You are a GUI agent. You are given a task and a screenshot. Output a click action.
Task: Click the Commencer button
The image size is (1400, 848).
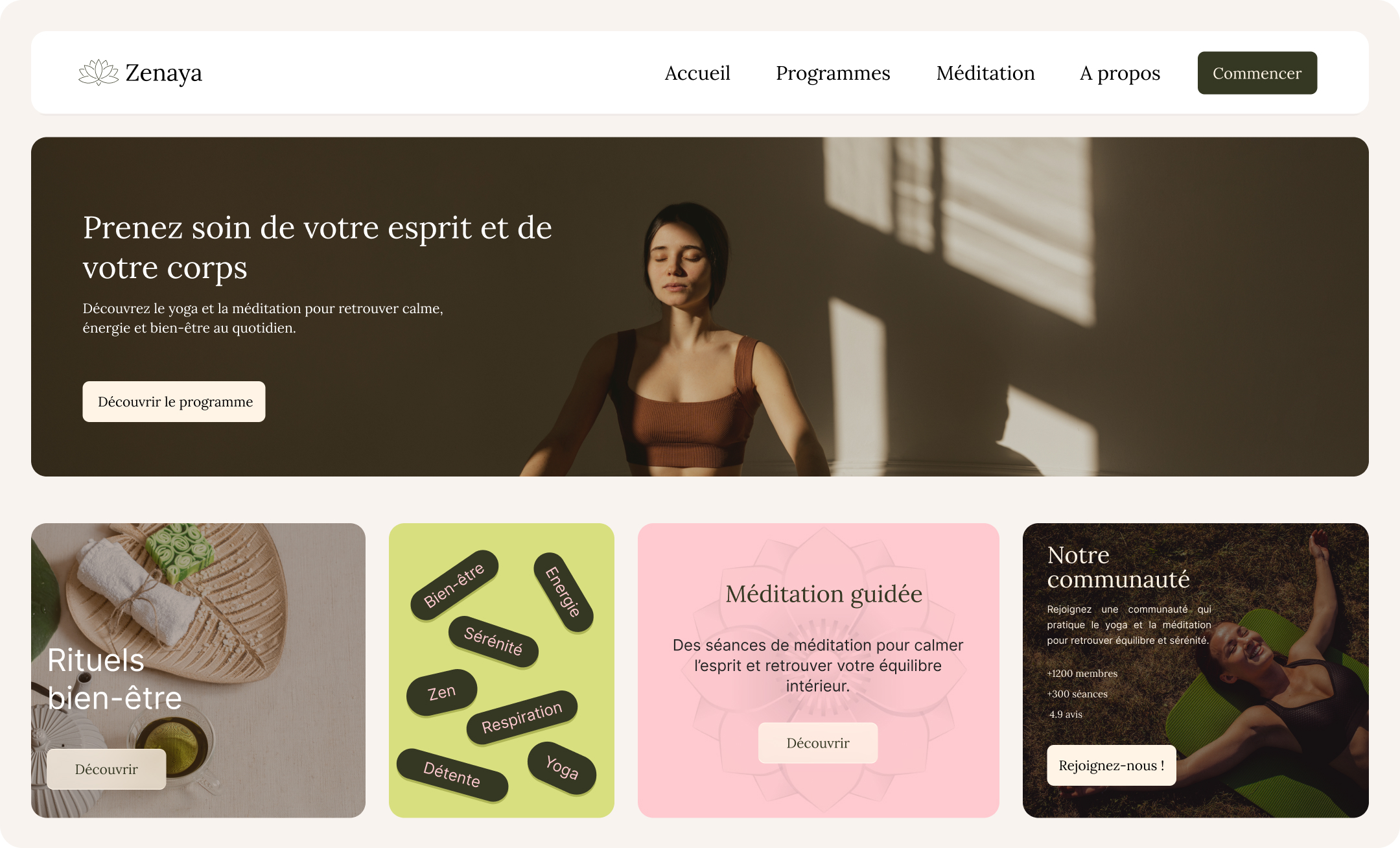pyautogui.click(x=1257, y=73)
